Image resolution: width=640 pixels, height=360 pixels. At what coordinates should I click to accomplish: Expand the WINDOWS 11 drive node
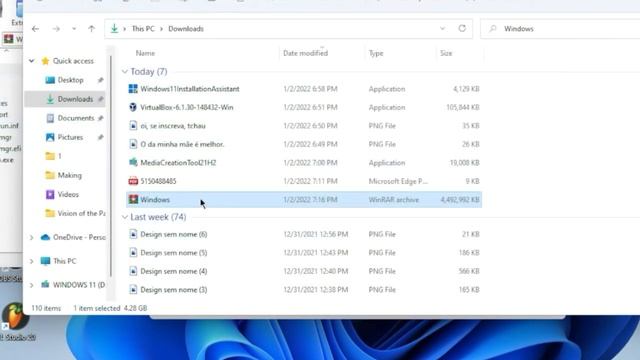[x=31, y=285]
